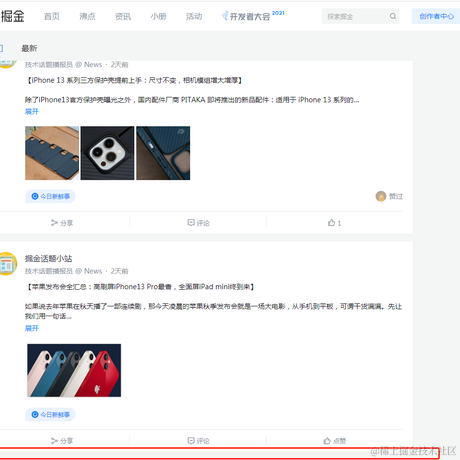
Task: Click the search magnifier icon
Action: point(393,16)
